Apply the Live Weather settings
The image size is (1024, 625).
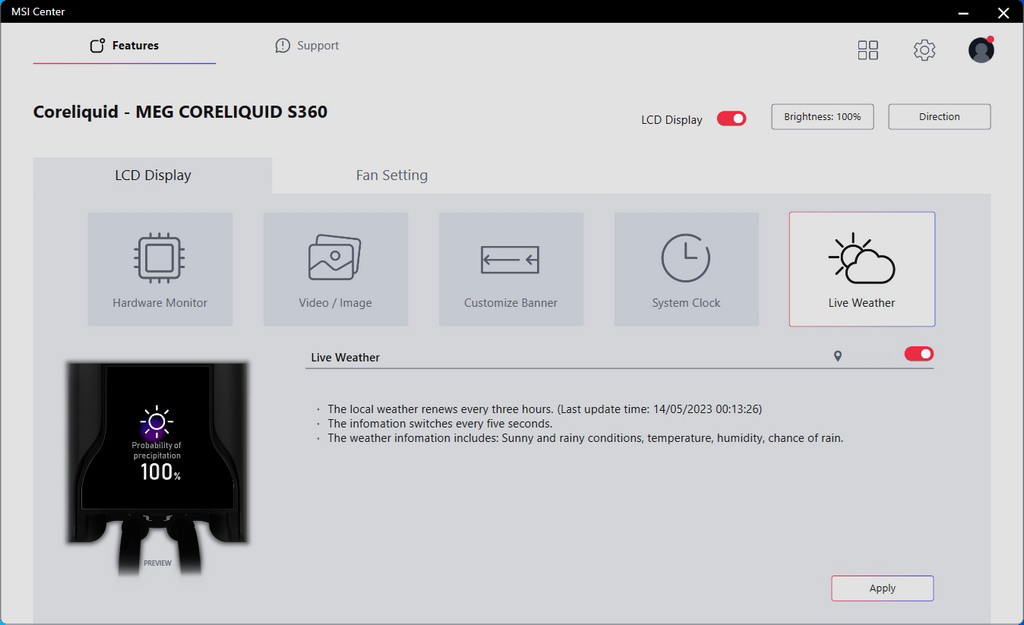coord(882,588)
